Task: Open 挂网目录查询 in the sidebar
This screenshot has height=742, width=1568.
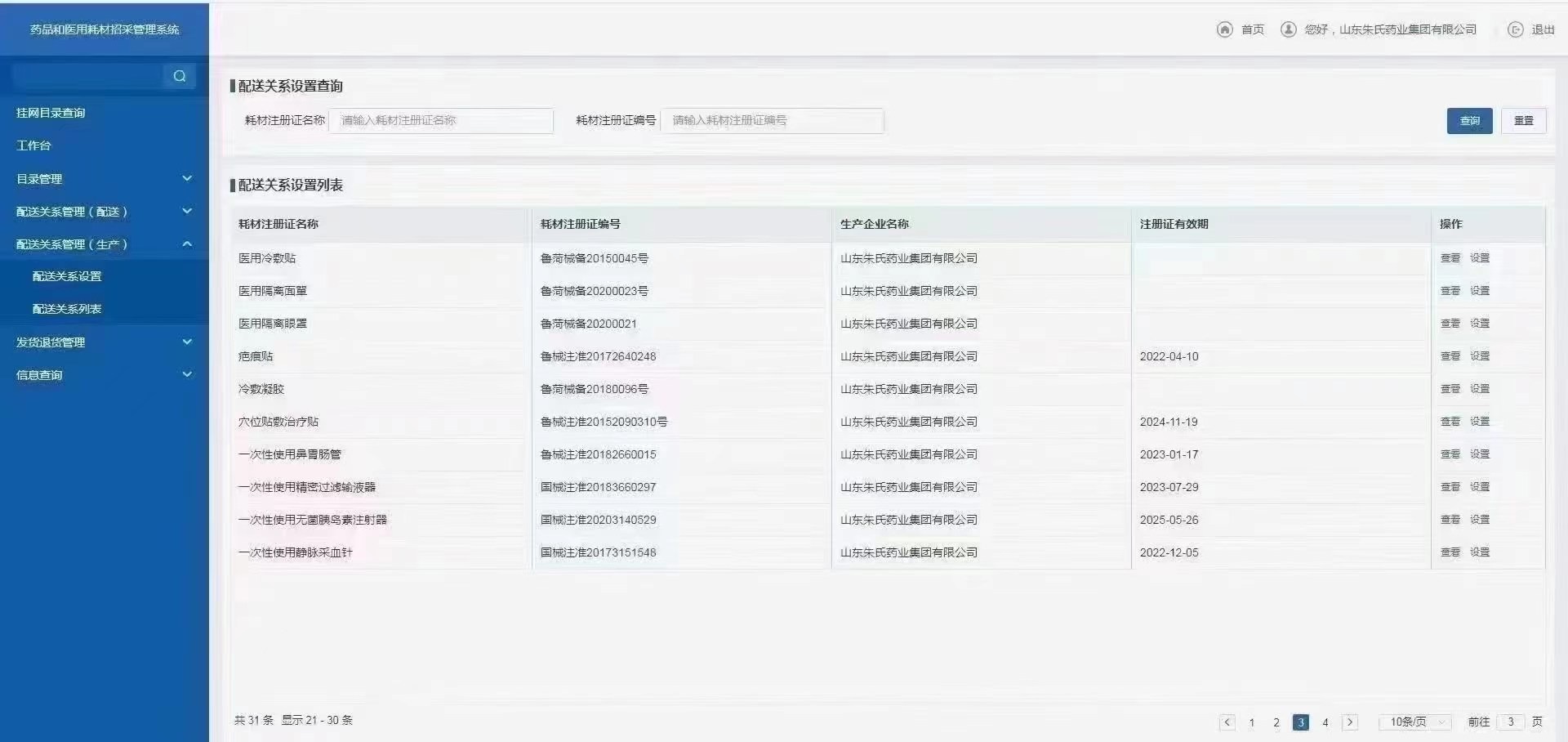Action: tap(51, 113)
